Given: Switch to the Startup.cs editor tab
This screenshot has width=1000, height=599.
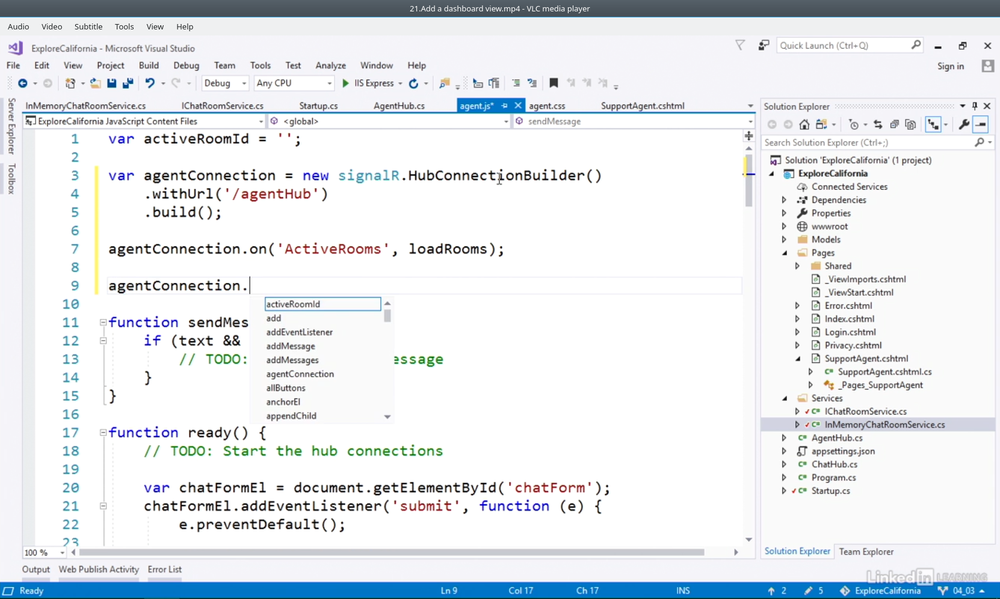Looking at the screenshot, I should (318, 106).
